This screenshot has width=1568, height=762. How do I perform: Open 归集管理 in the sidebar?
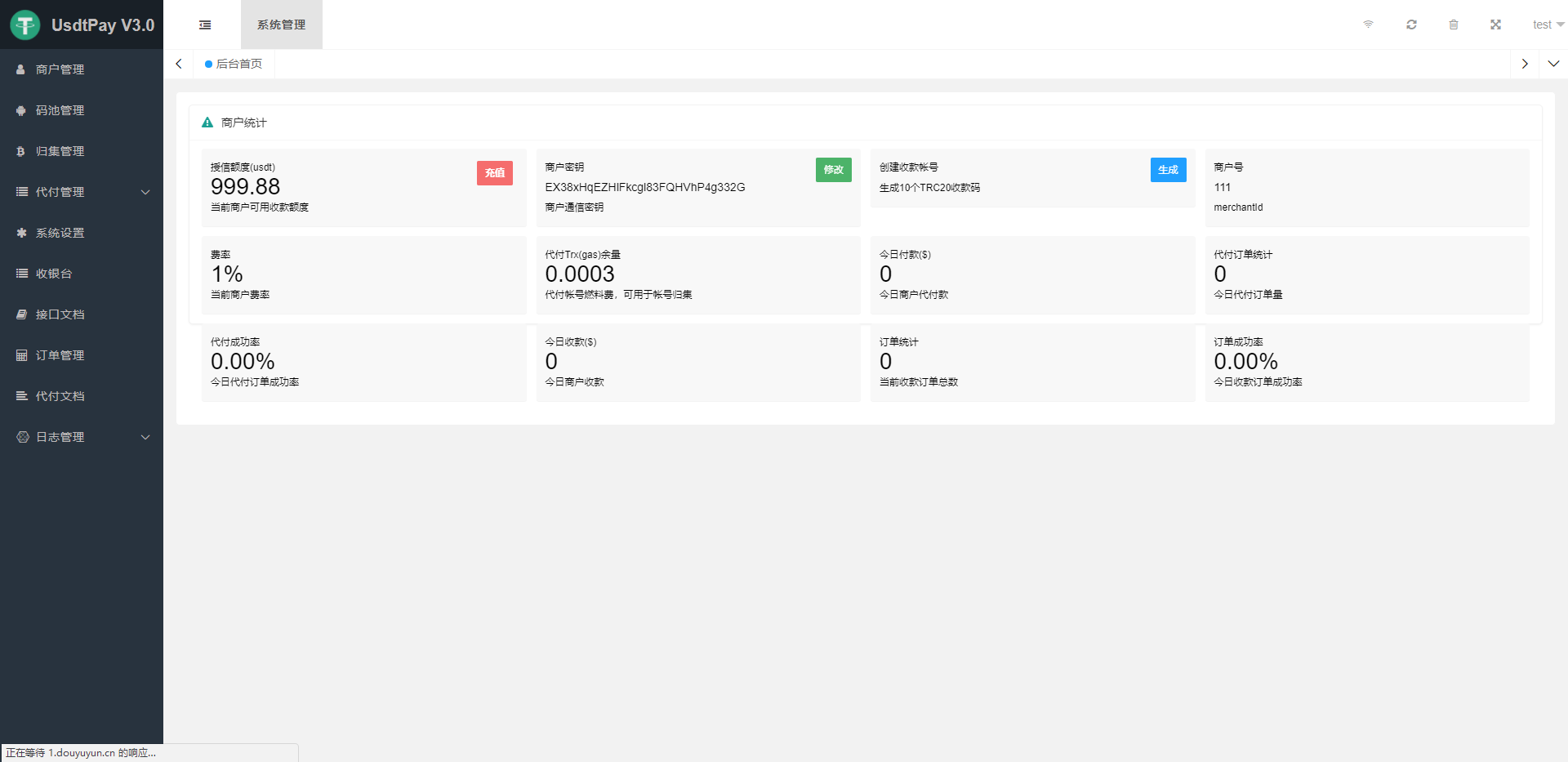click(x=82, y=151)
